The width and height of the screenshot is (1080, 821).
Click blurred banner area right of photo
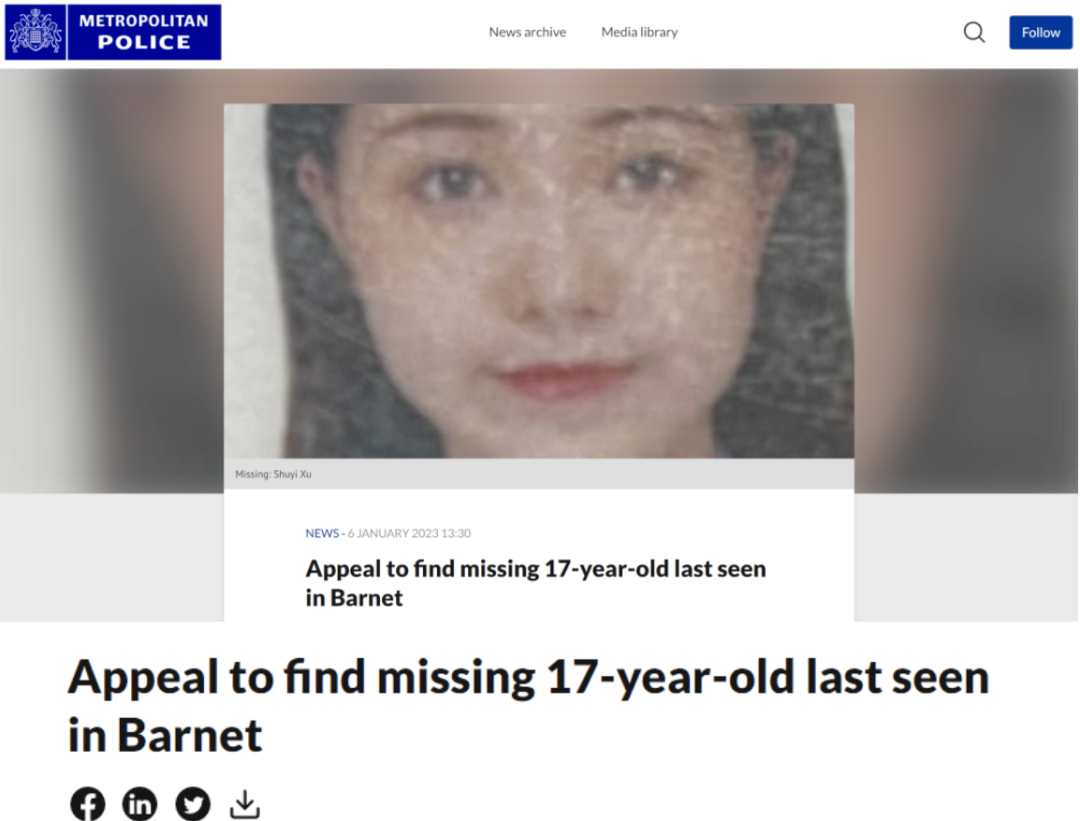[x=966, y=281]
